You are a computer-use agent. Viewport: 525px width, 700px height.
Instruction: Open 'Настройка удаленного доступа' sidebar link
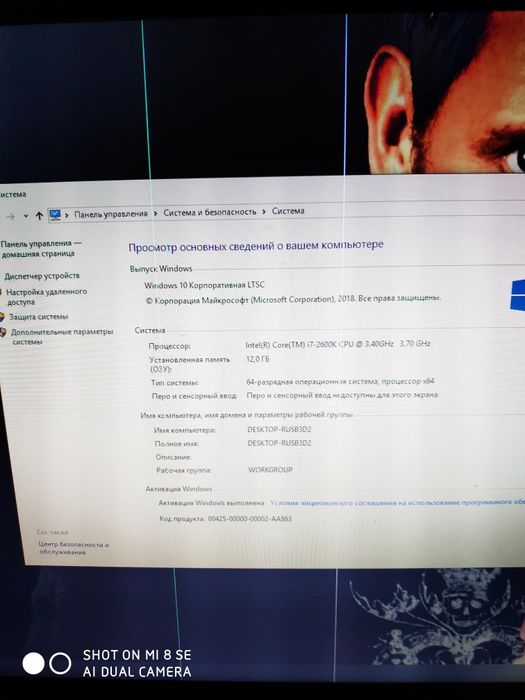[x=46, y=297]
